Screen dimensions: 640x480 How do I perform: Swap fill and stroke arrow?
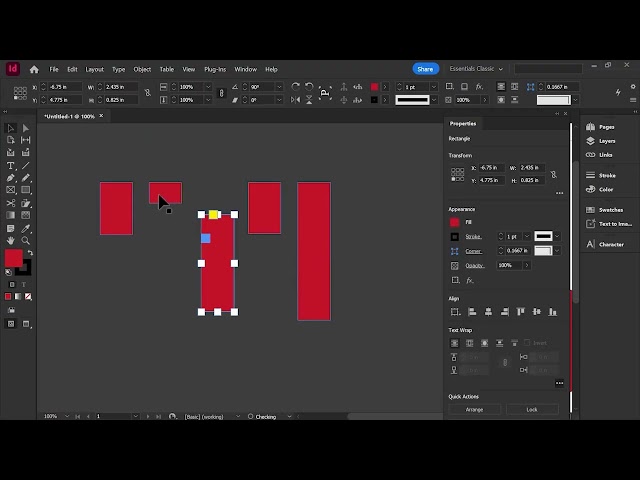point(30,253)
